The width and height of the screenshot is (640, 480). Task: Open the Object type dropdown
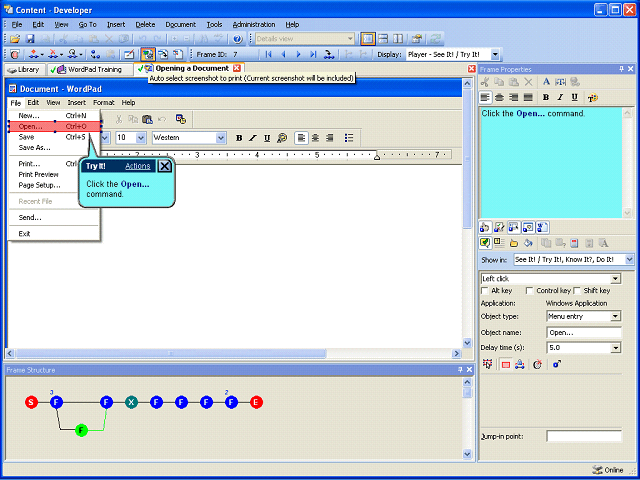coord(616,316)
